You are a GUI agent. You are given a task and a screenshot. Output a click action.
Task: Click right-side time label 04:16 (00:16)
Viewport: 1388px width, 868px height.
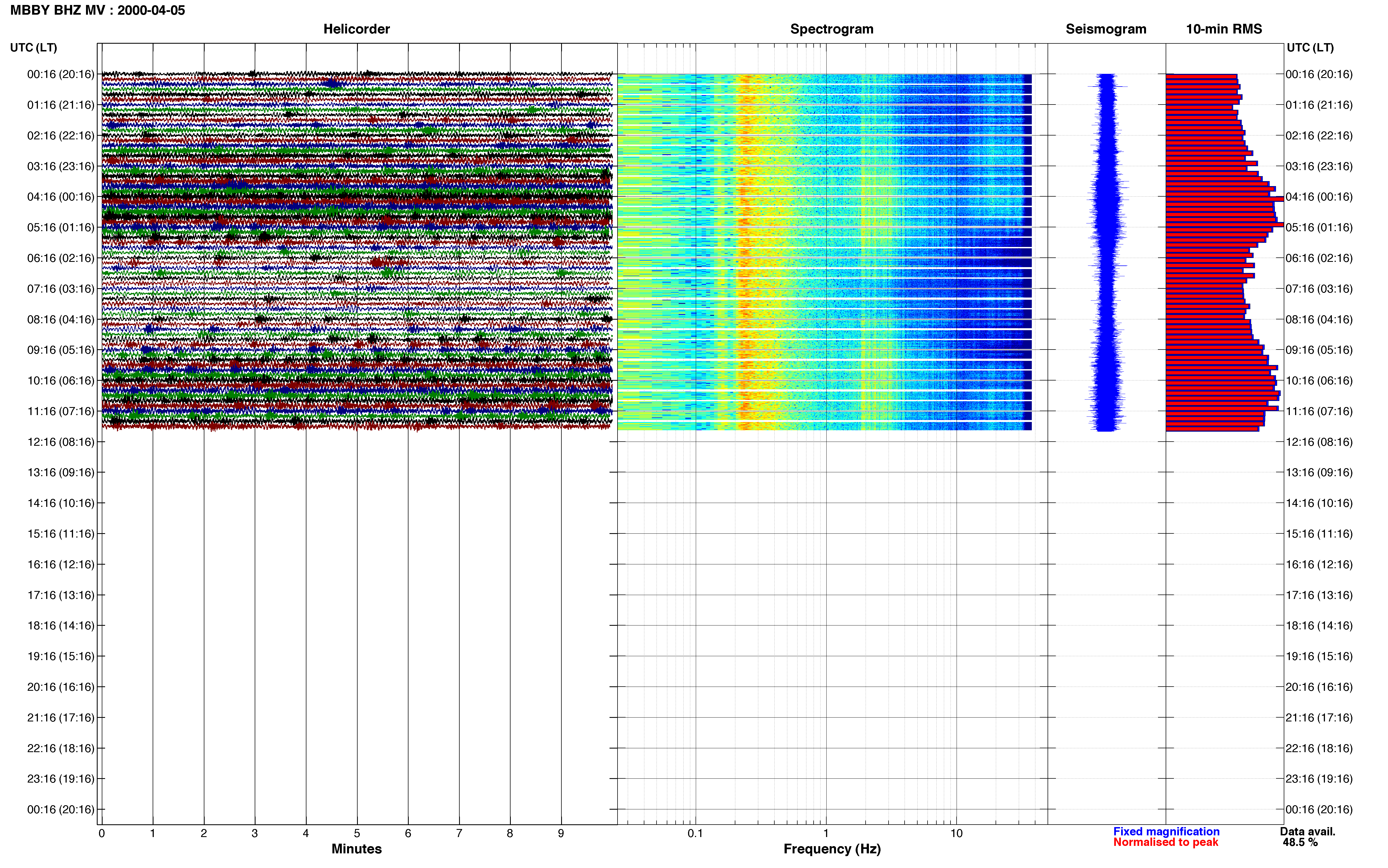tap(1319, 196)
